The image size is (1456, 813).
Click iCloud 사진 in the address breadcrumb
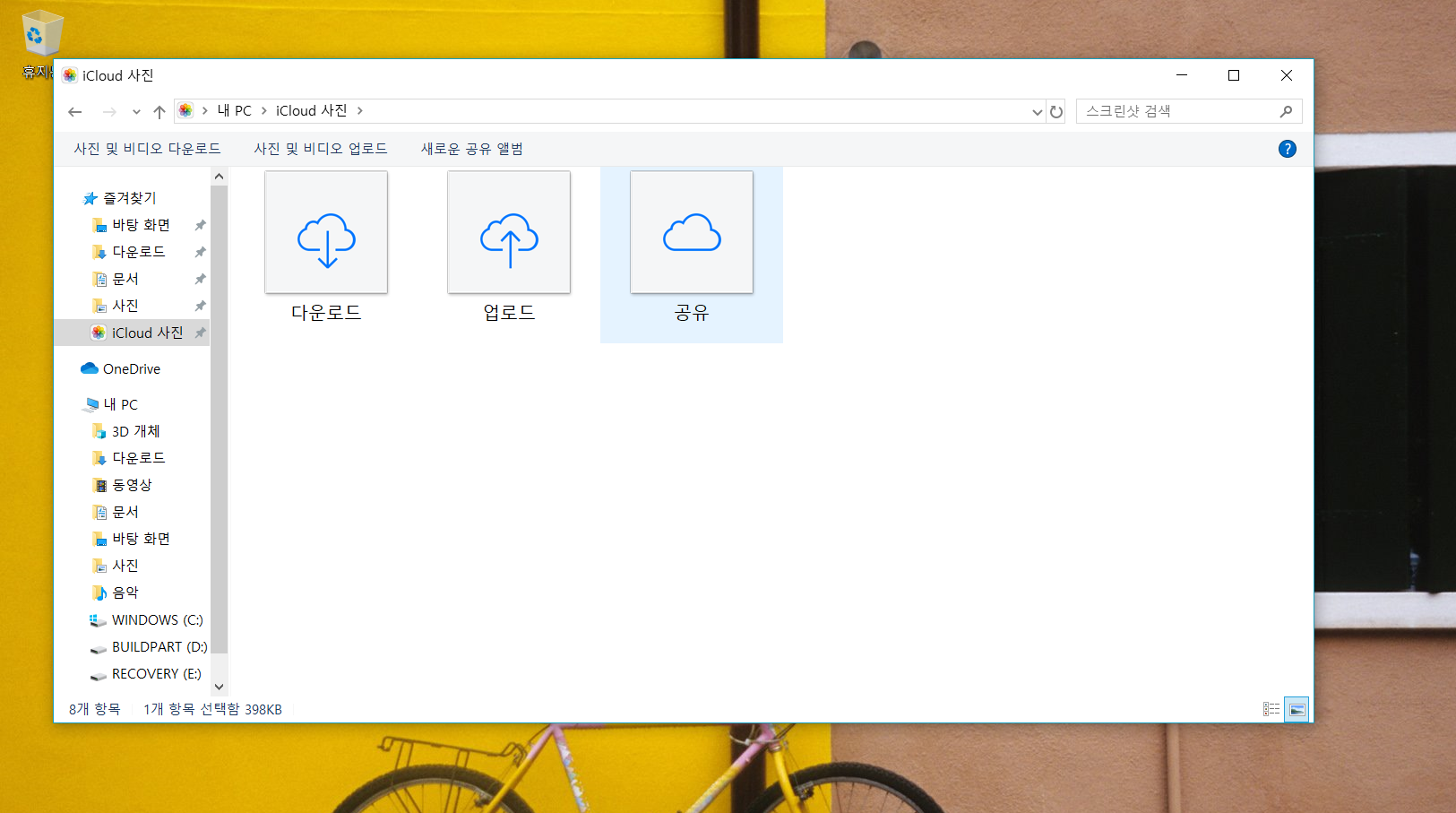tap(311, 110)
